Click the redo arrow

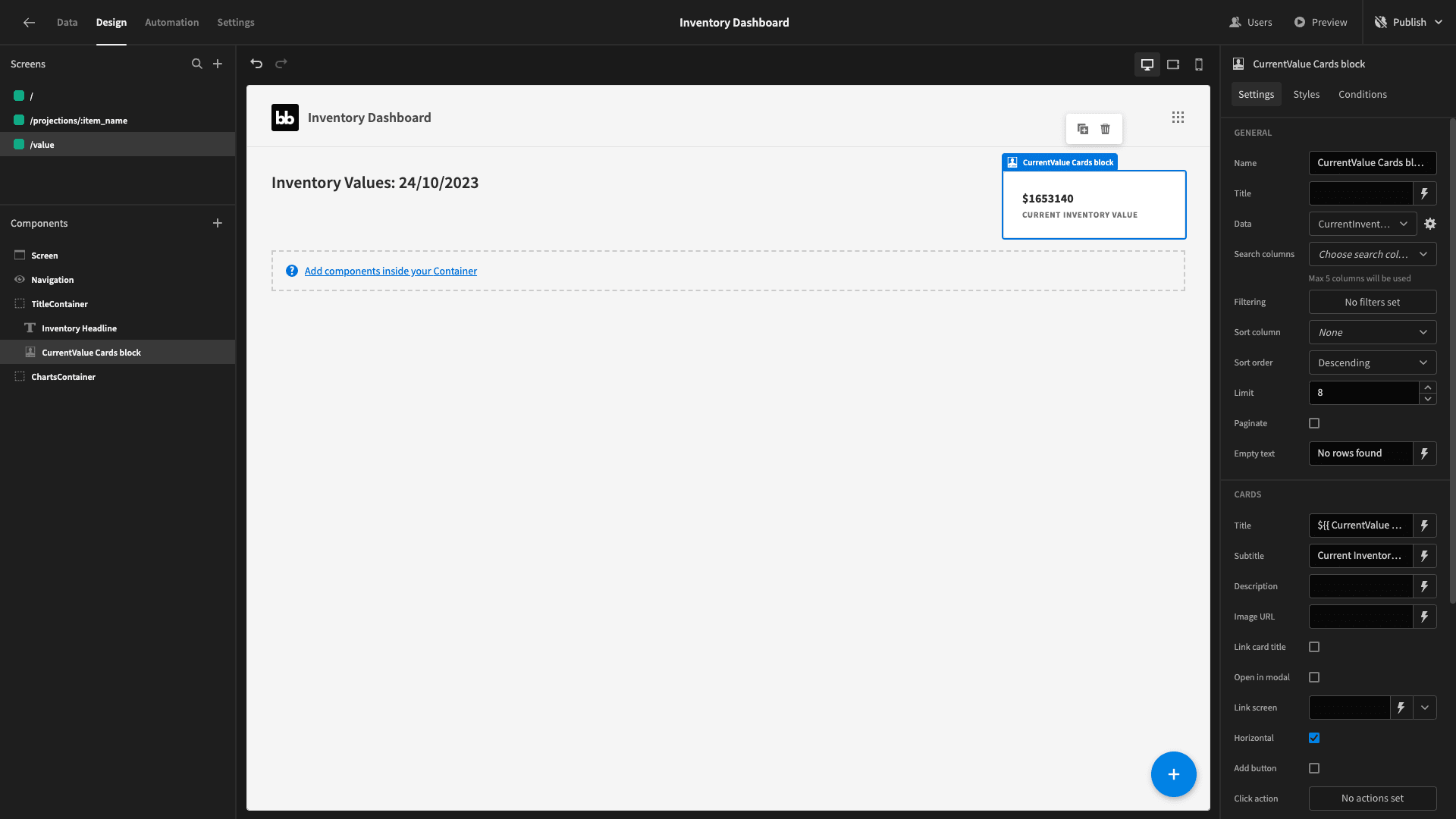pos(281,64)
